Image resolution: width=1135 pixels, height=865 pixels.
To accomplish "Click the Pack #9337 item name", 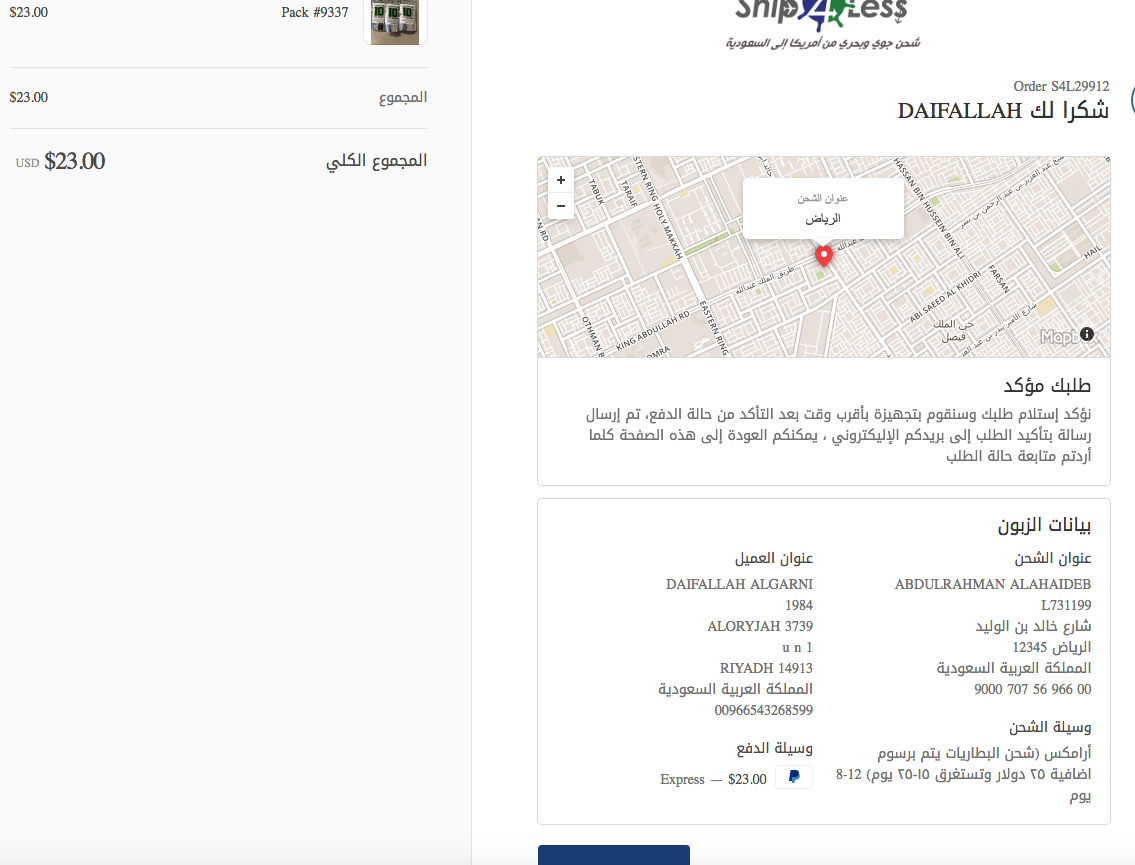I will pyautogui.click(x=314, y=13).
